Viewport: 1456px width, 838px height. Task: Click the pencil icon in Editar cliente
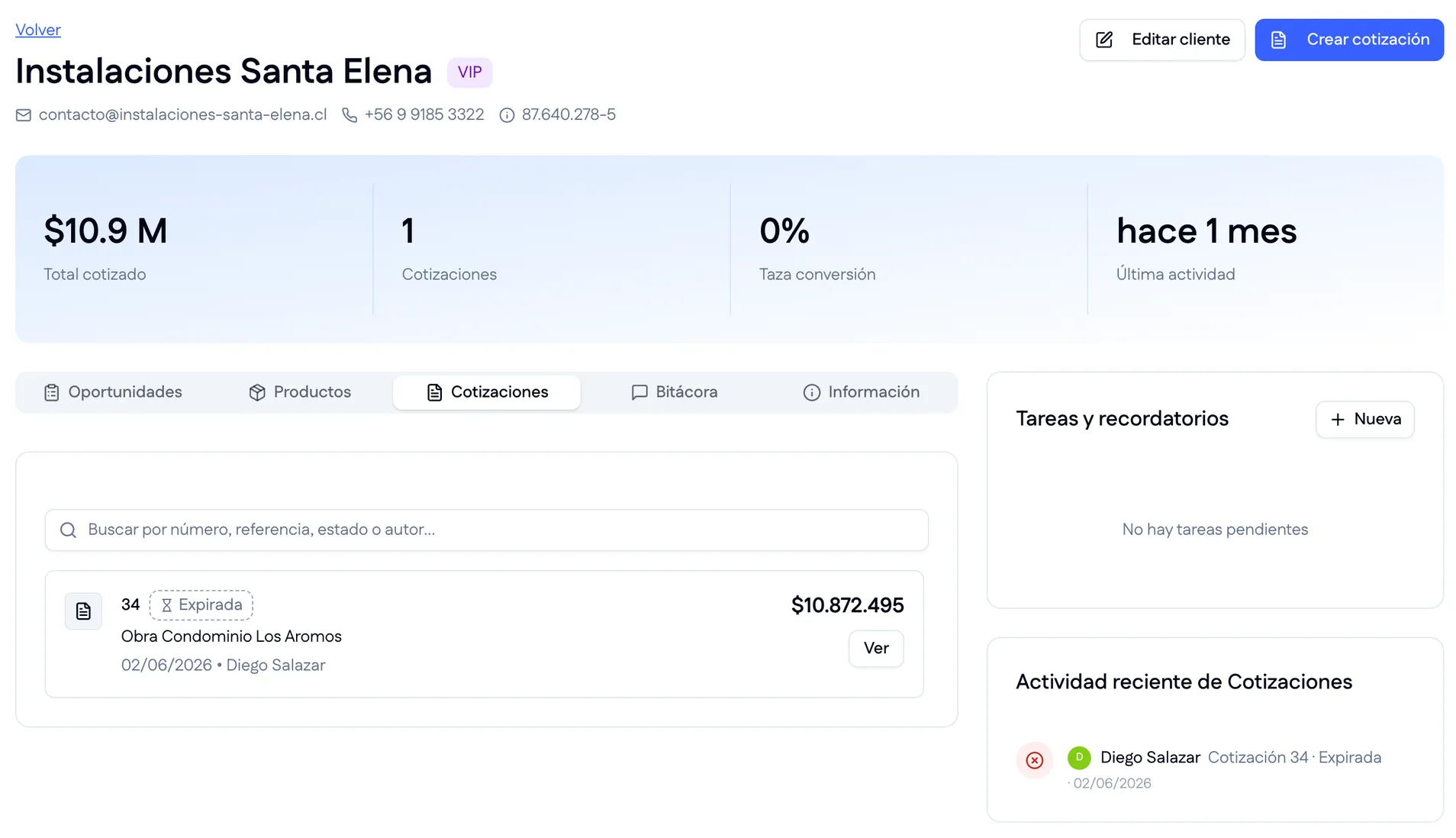tap(1104, 40)
